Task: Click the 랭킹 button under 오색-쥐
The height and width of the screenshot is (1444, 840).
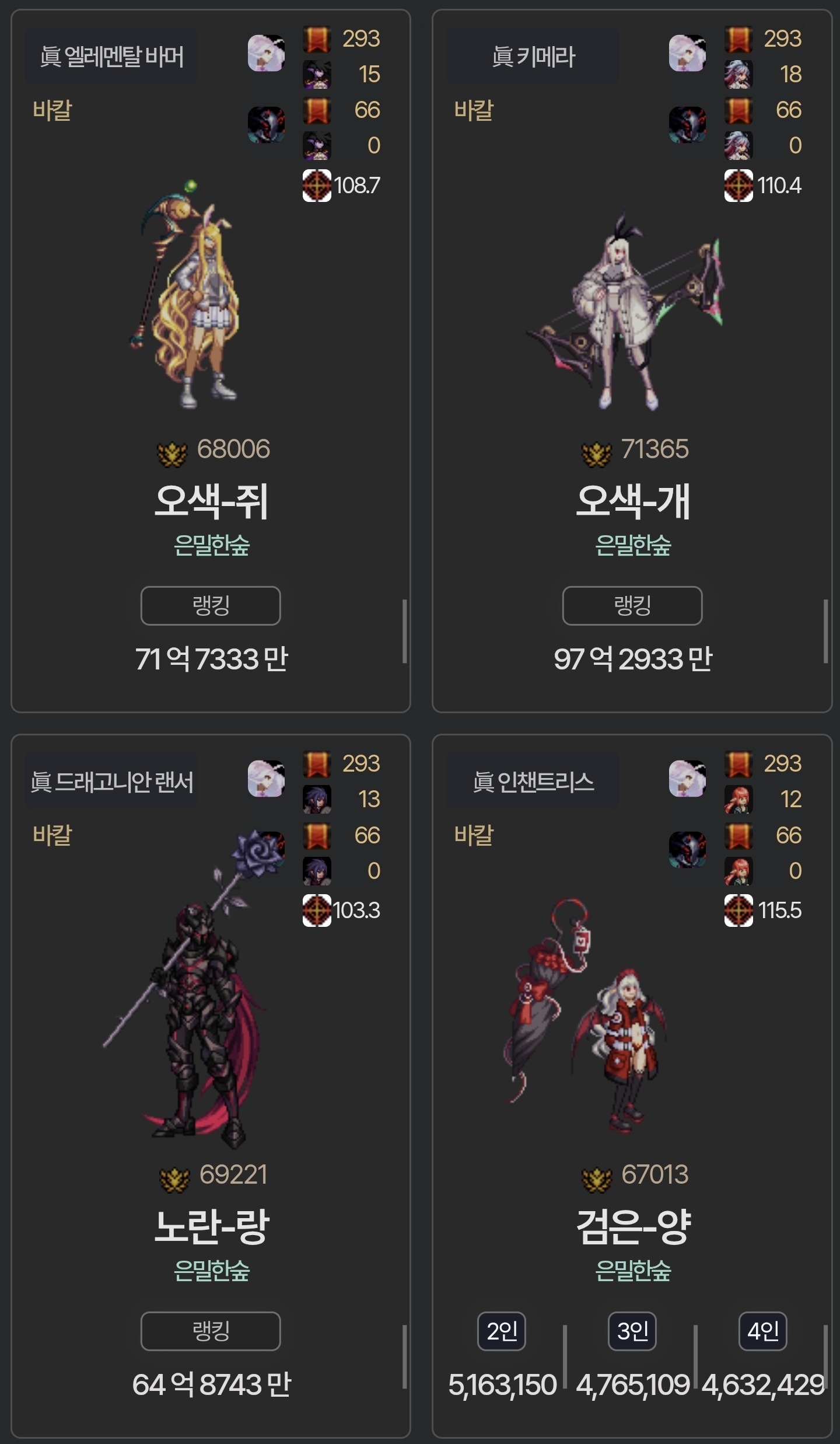Action: (x=211, y=605)
